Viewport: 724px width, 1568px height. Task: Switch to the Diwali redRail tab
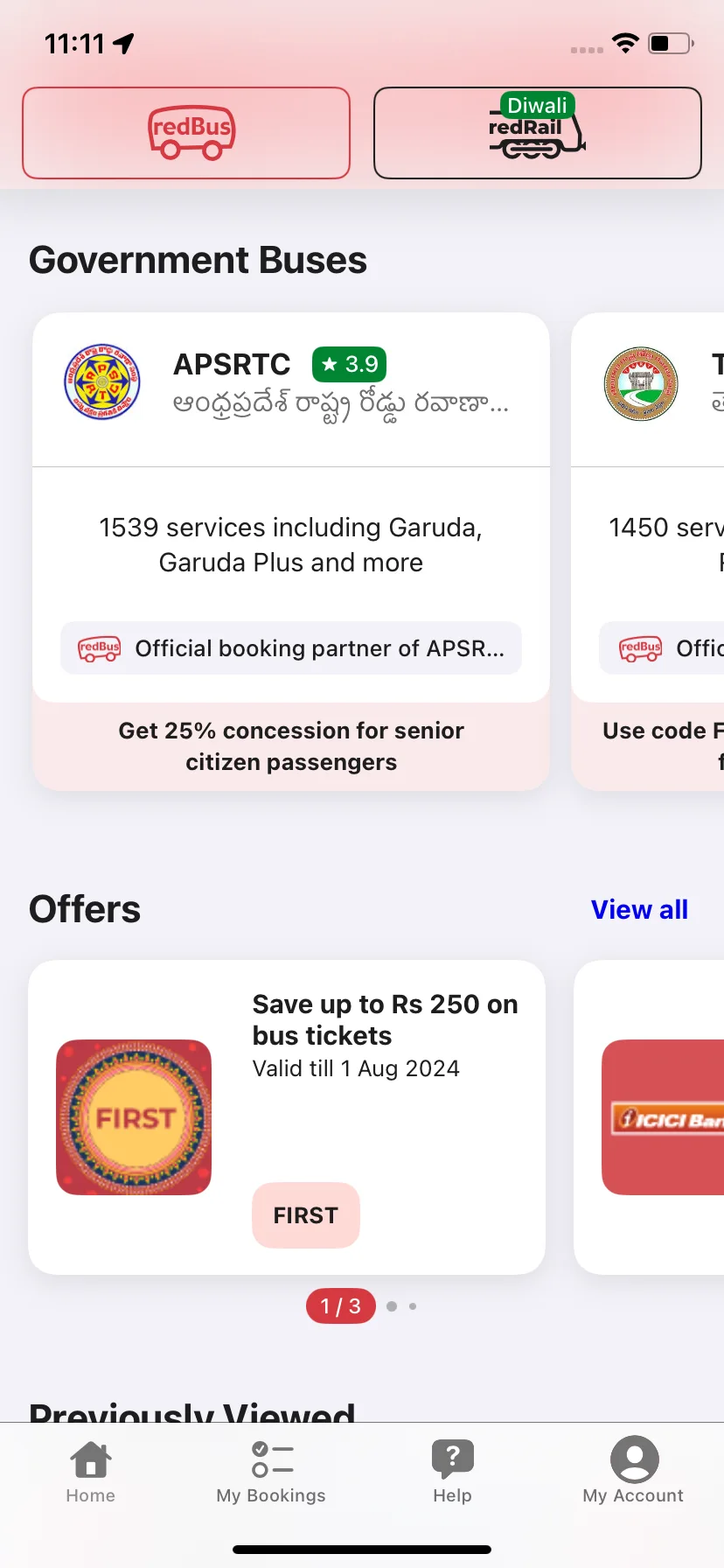pyautogui.click(x=538, y=133)
